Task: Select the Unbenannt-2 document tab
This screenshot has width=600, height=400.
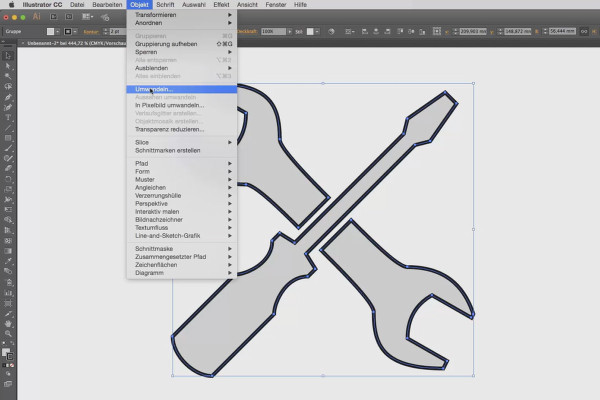Action: click(x=75, y=43)
